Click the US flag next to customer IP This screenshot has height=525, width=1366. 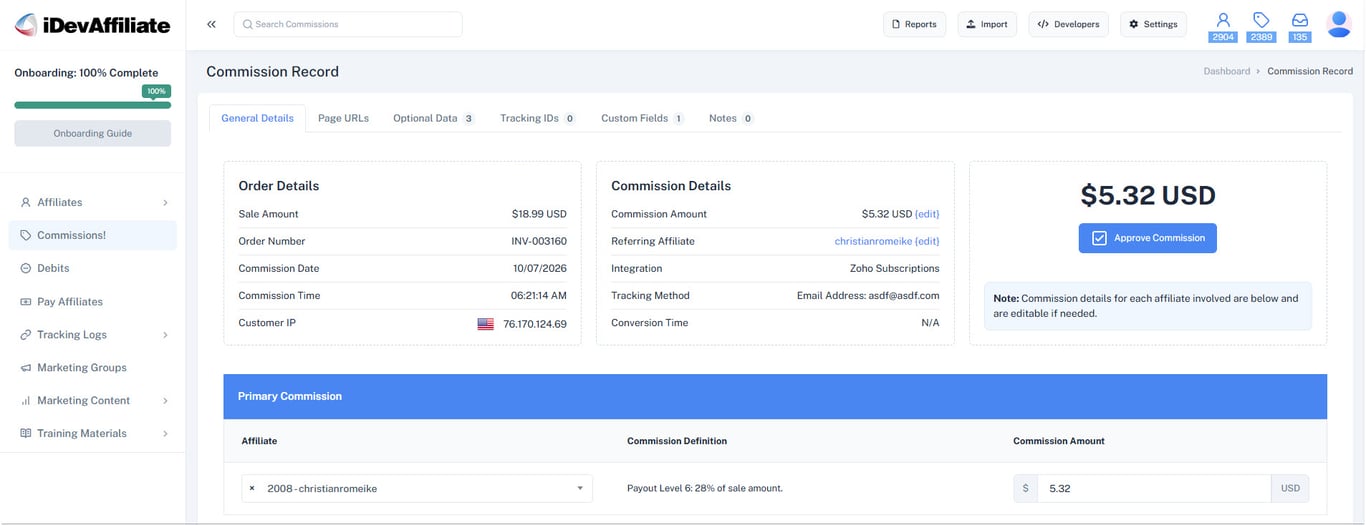tap(485, 324)
